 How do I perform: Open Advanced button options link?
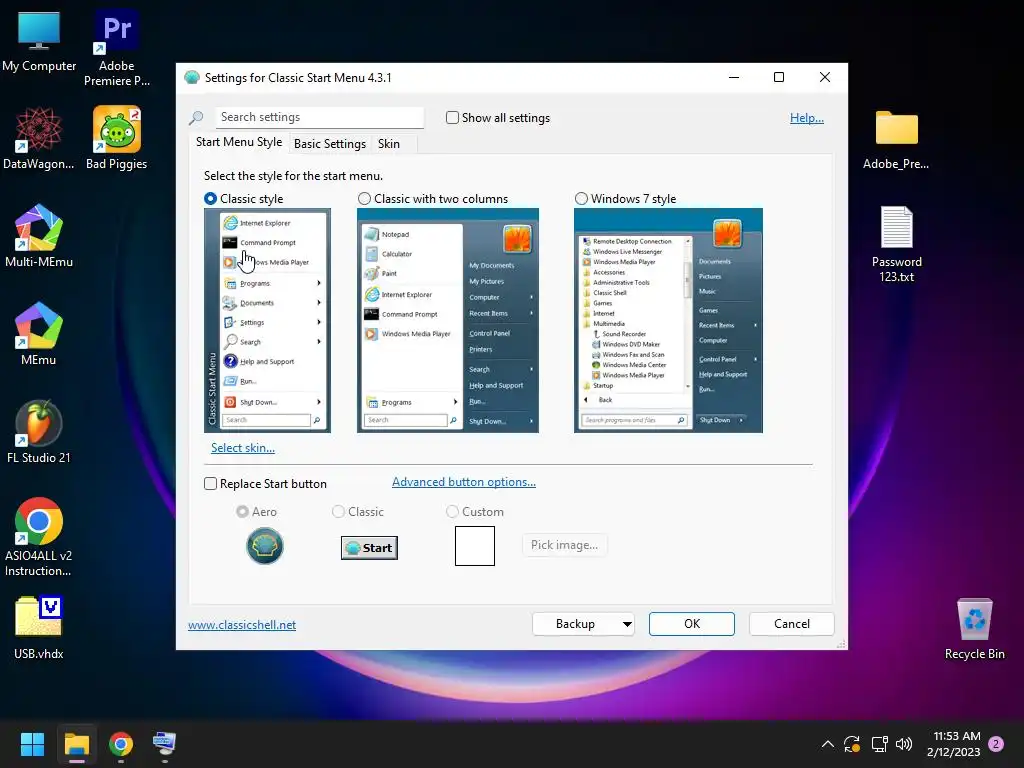pos(464,482)
